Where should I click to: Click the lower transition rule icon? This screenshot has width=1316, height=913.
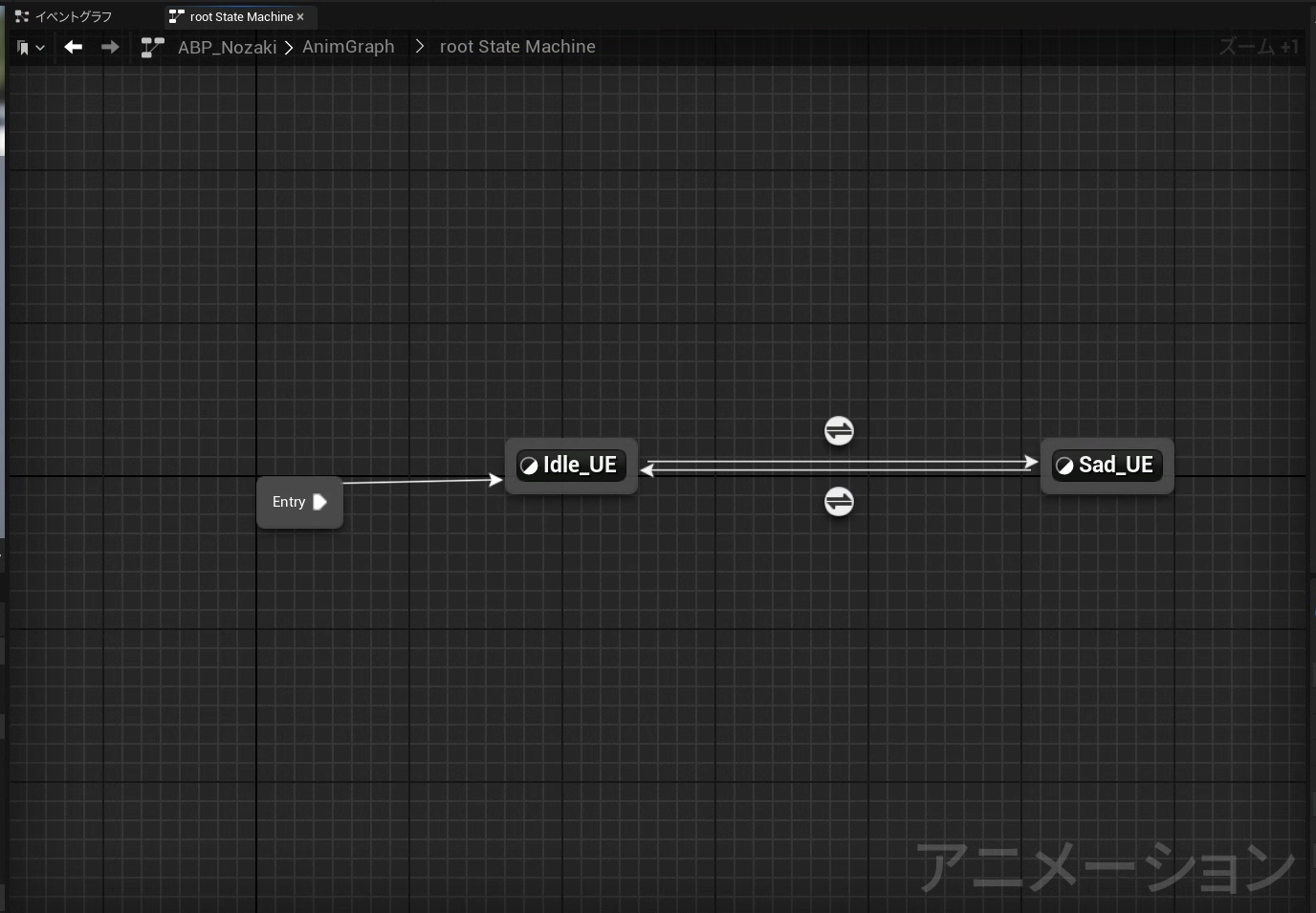click(x=839, y=501)
